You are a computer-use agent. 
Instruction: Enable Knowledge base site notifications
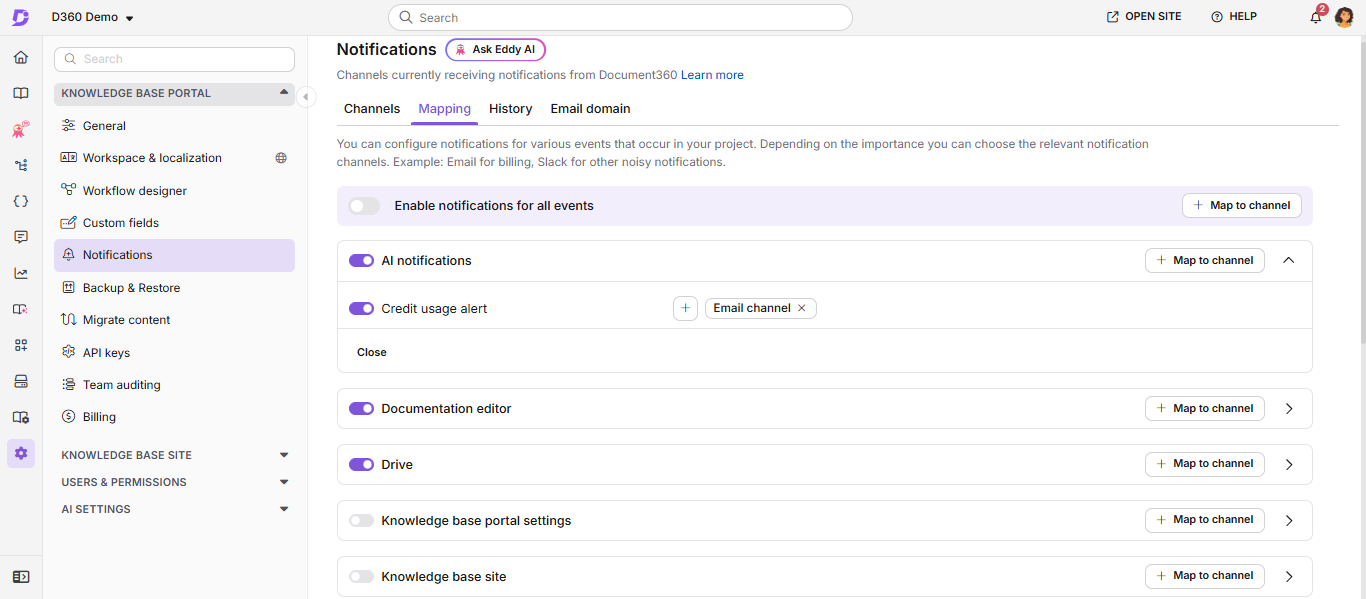(x=361, y=577)
